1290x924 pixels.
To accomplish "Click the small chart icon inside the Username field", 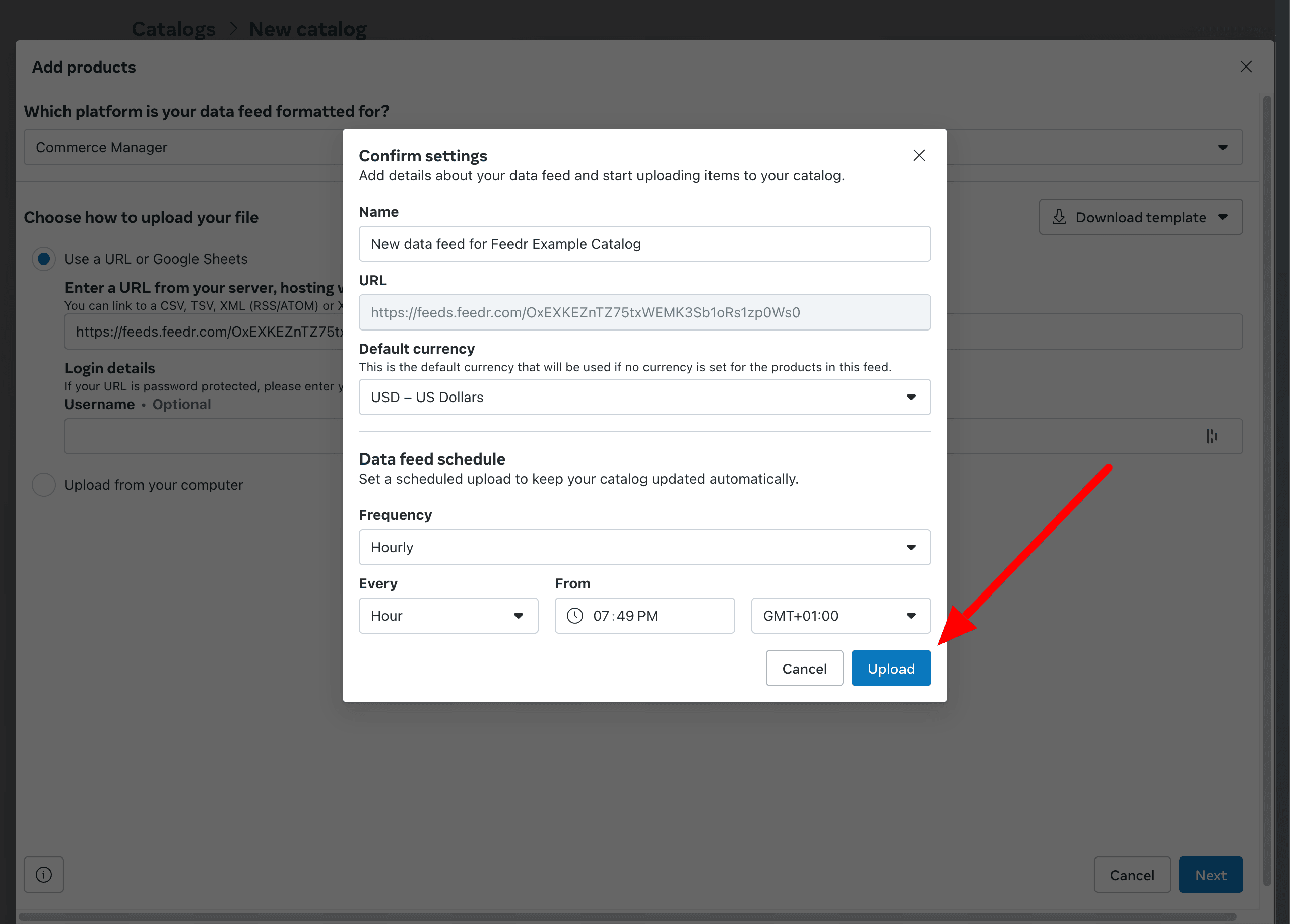I will [x=1212, y=436].
